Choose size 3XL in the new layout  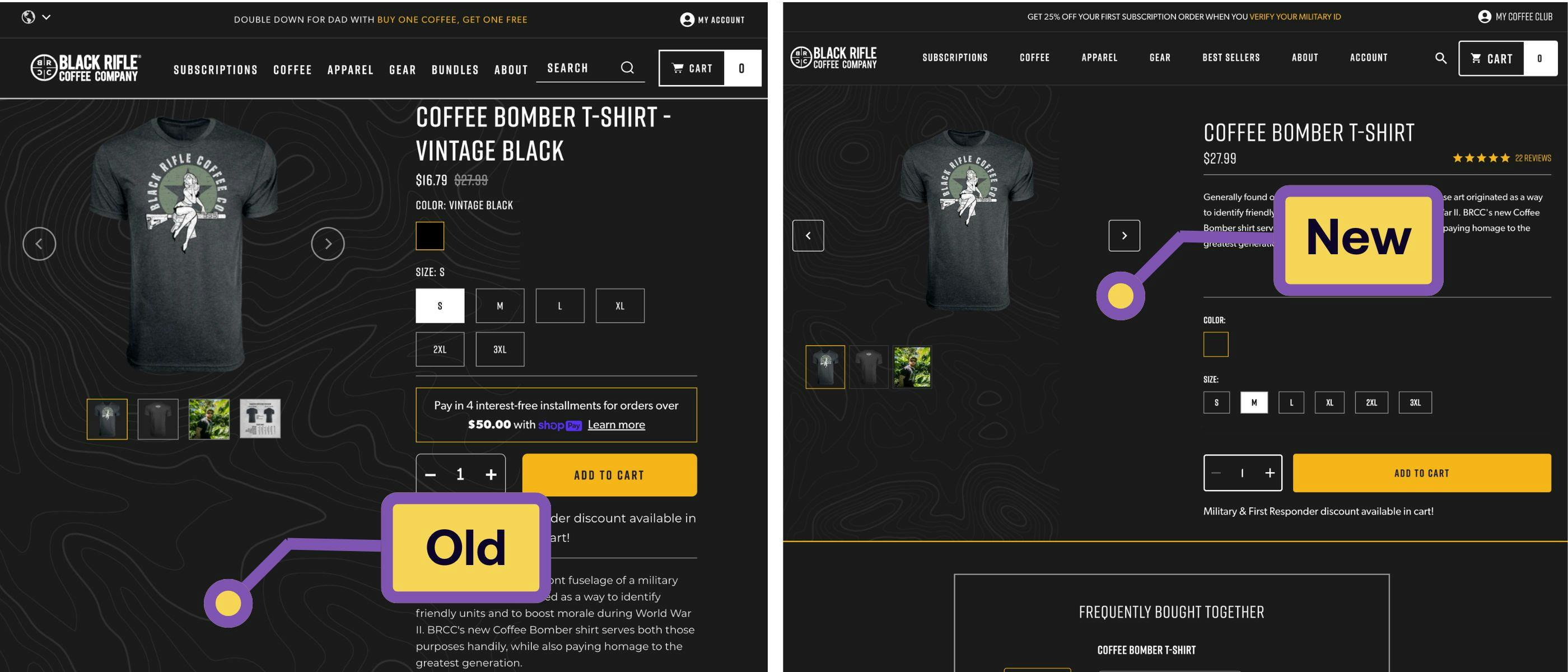point(1415,402)
